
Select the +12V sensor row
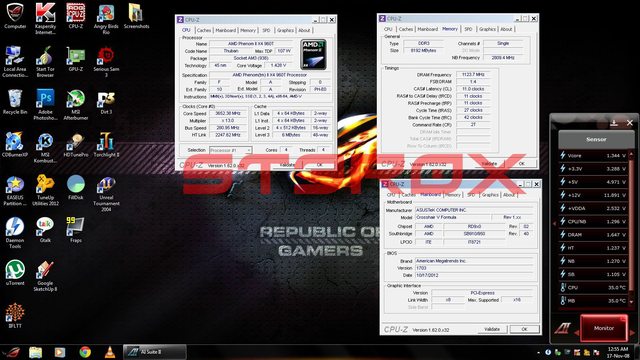(x=593, y=195)
